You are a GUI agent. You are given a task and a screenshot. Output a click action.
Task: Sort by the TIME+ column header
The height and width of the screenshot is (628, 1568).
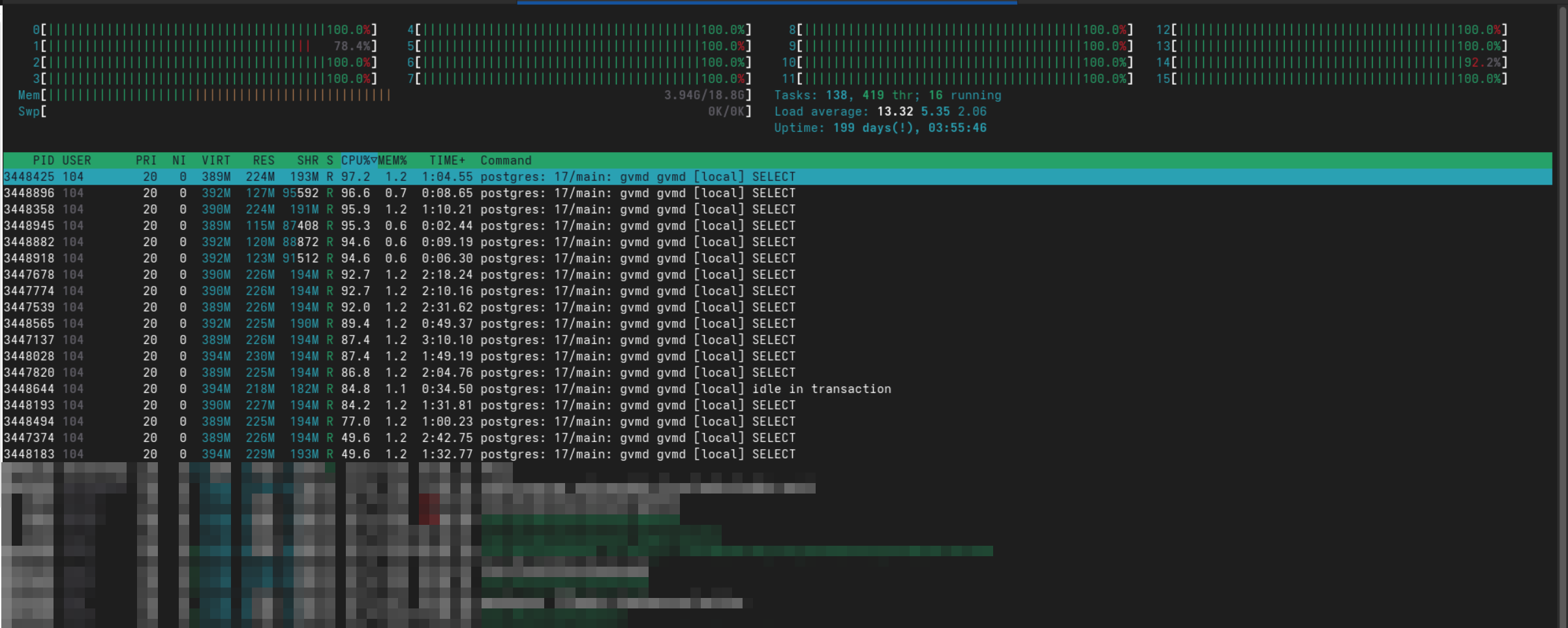(x=447, y=161)
